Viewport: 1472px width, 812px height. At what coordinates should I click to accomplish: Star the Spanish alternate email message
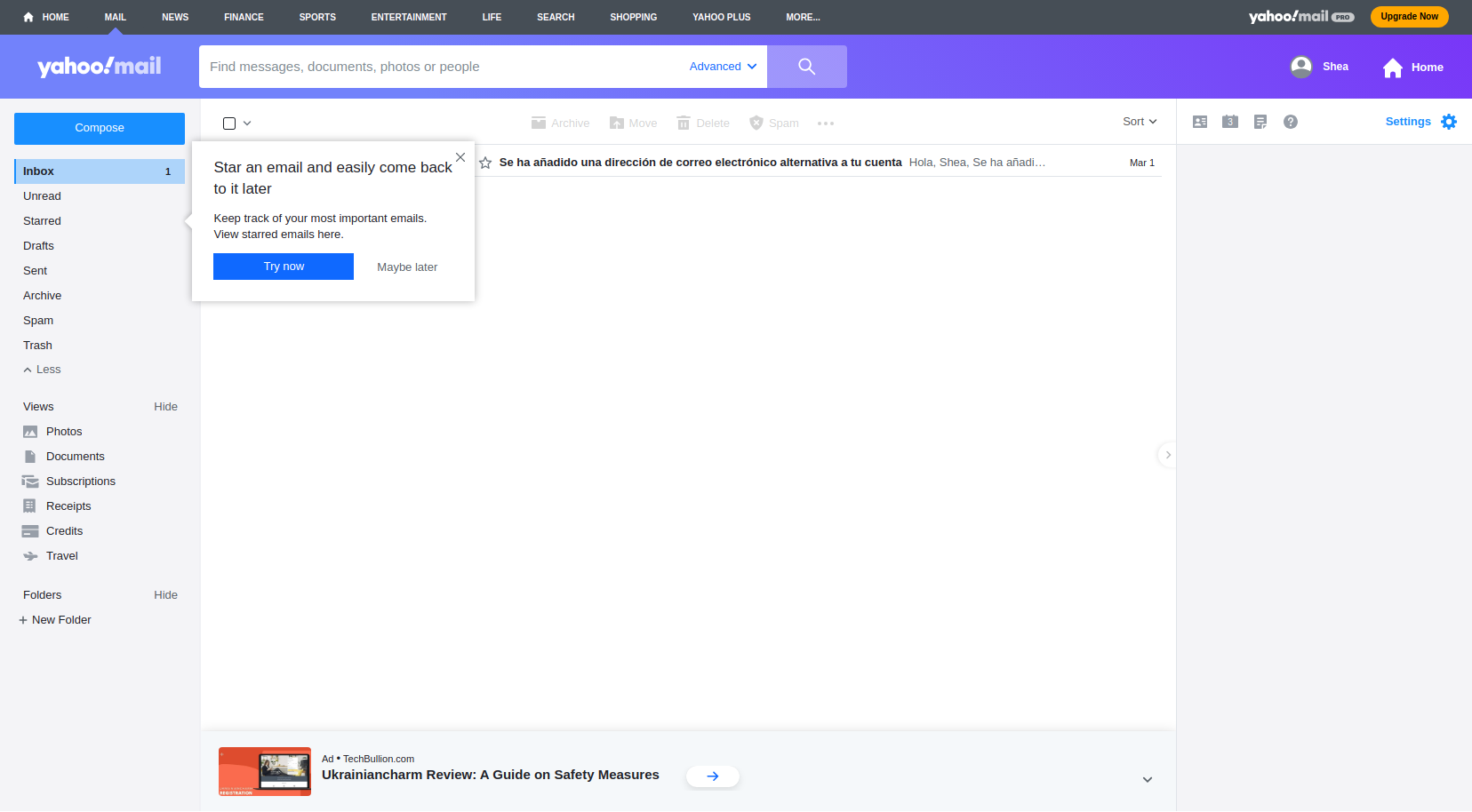(x=485, y=163)
